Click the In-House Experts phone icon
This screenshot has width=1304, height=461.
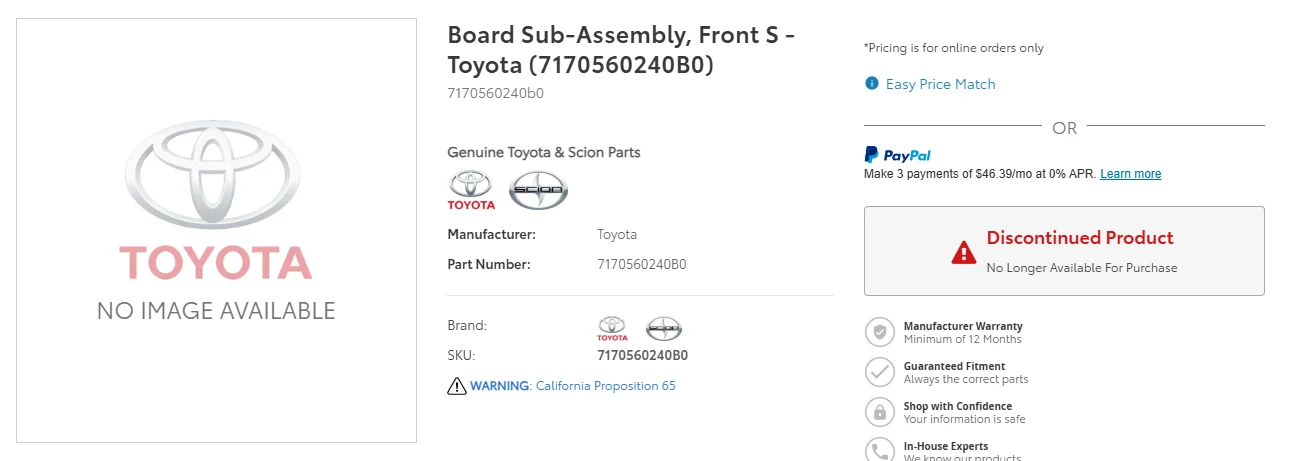pyautogui.click(x=879, y=450)
